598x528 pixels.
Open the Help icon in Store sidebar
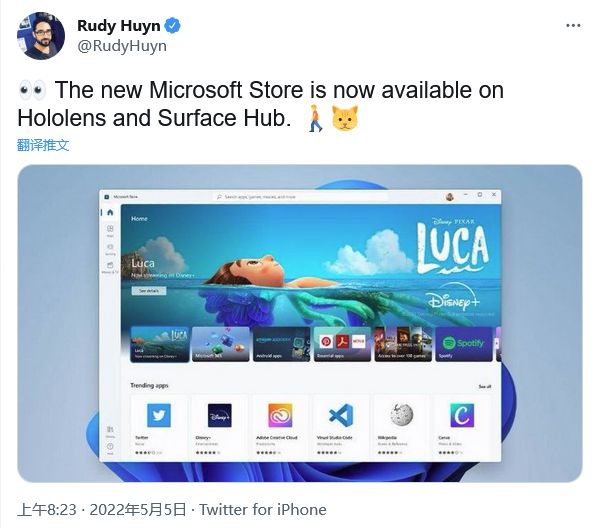(x=110, y=448)
